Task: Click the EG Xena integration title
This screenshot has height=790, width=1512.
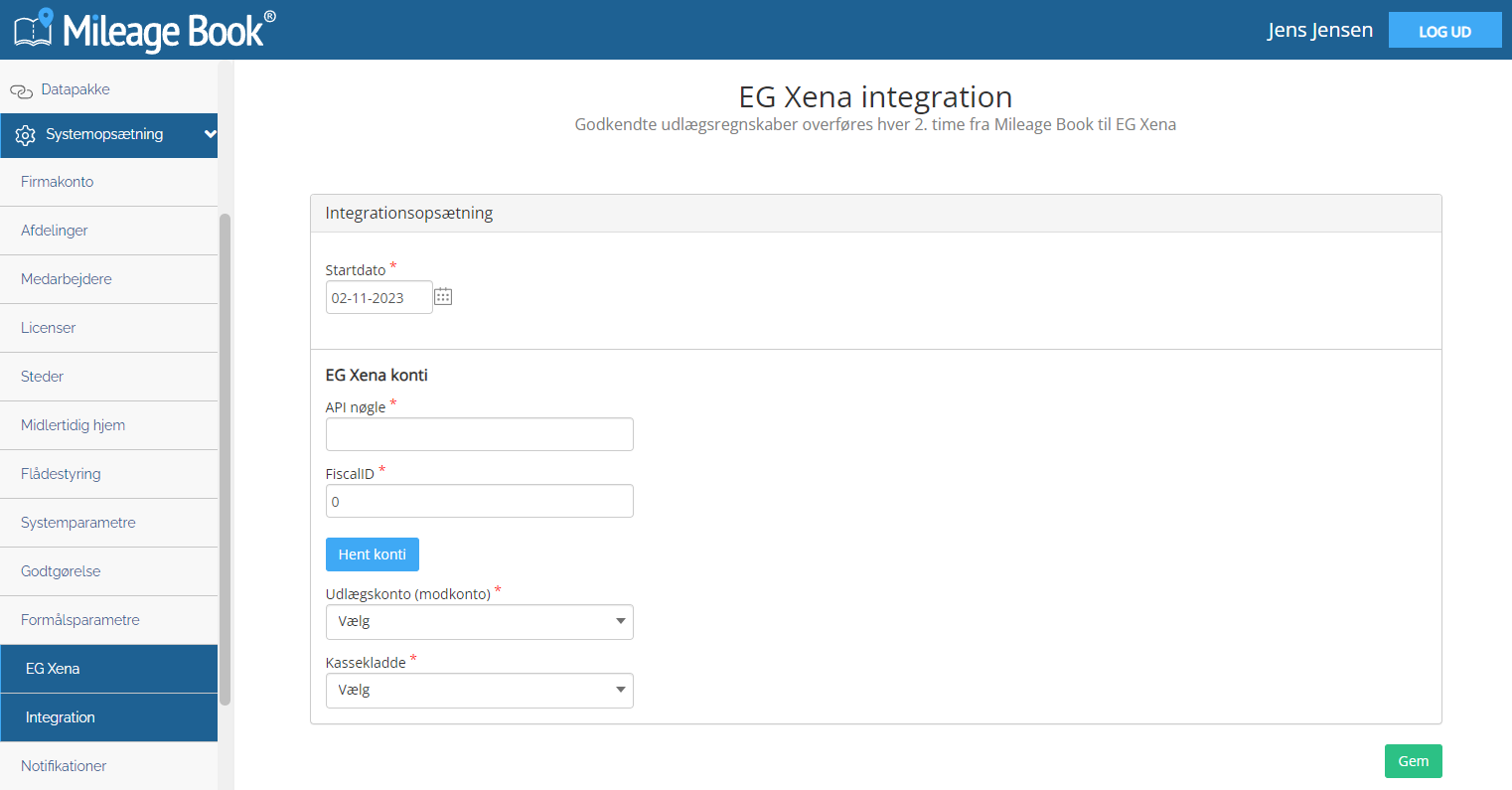Action: (875, 96)
